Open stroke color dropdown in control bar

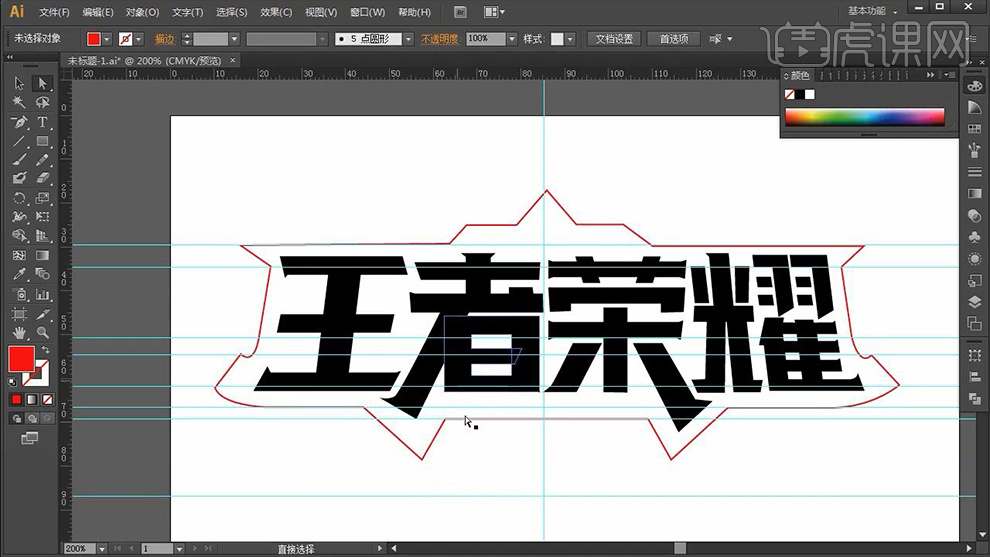pos(138,39)
